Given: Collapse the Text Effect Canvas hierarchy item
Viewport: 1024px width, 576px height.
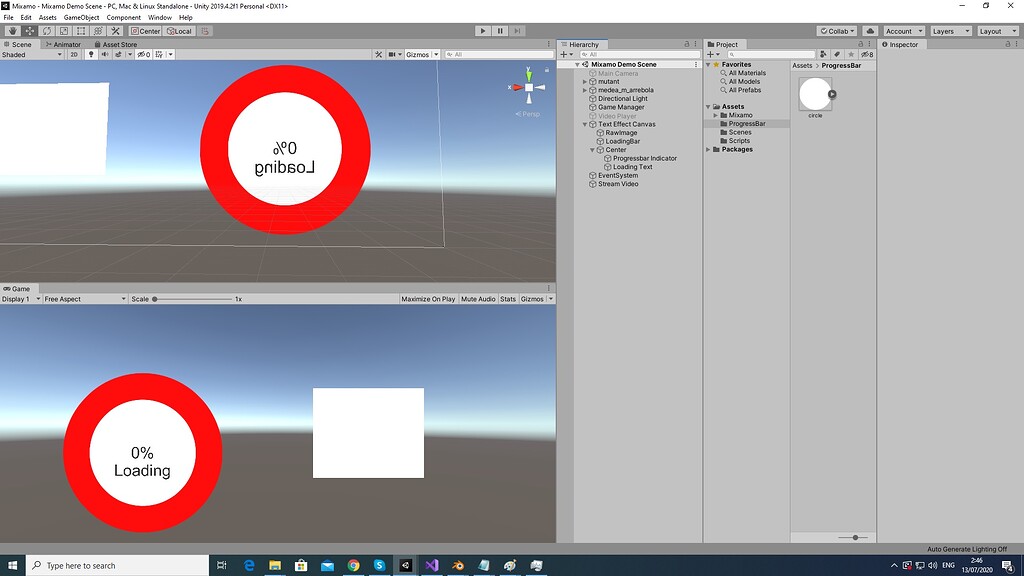Looking at the screenshot, I should [586, 124].
